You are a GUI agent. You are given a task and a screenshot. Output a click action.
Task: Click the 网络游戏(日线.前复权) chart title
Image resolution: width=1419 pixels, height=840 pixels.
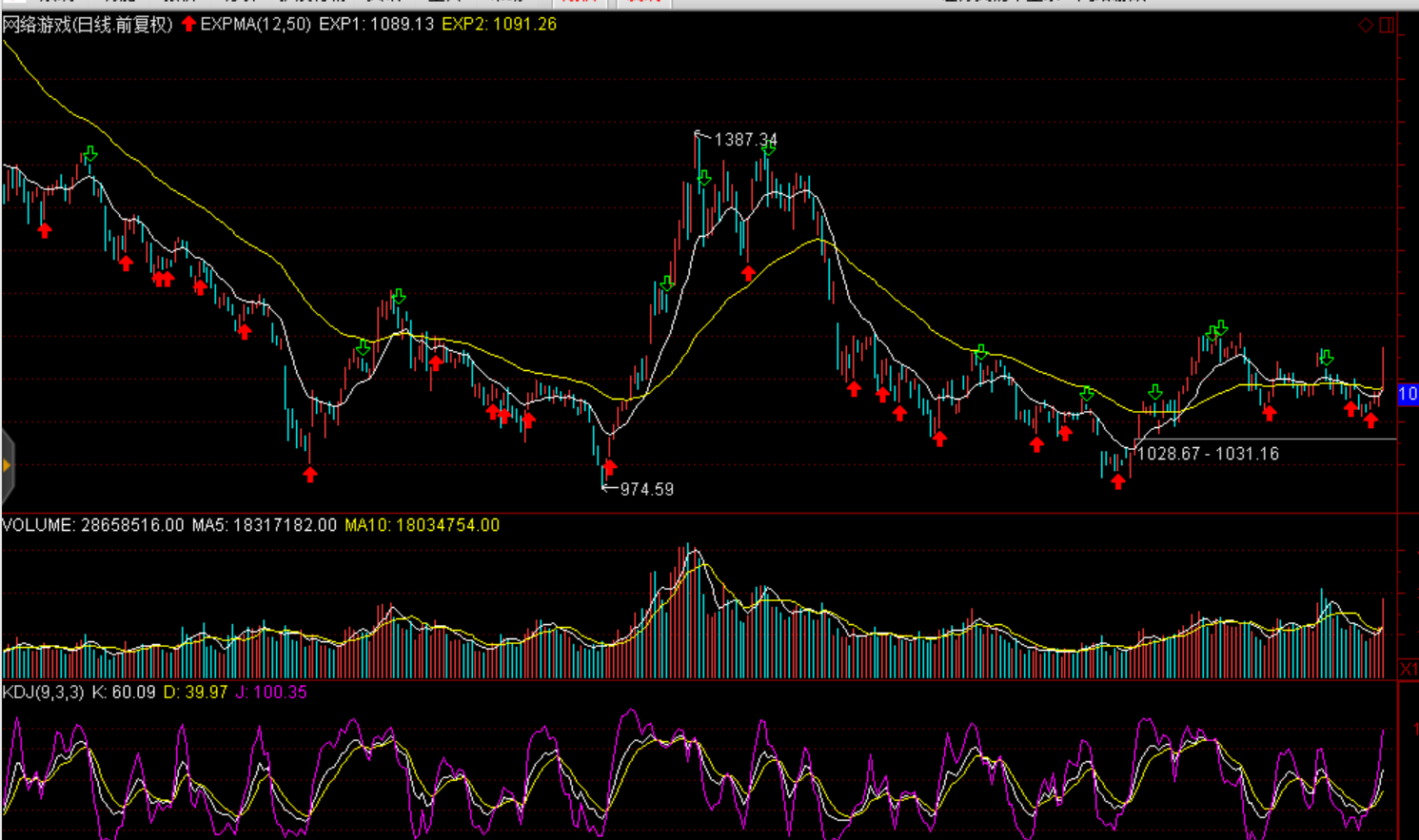[88, 25]
